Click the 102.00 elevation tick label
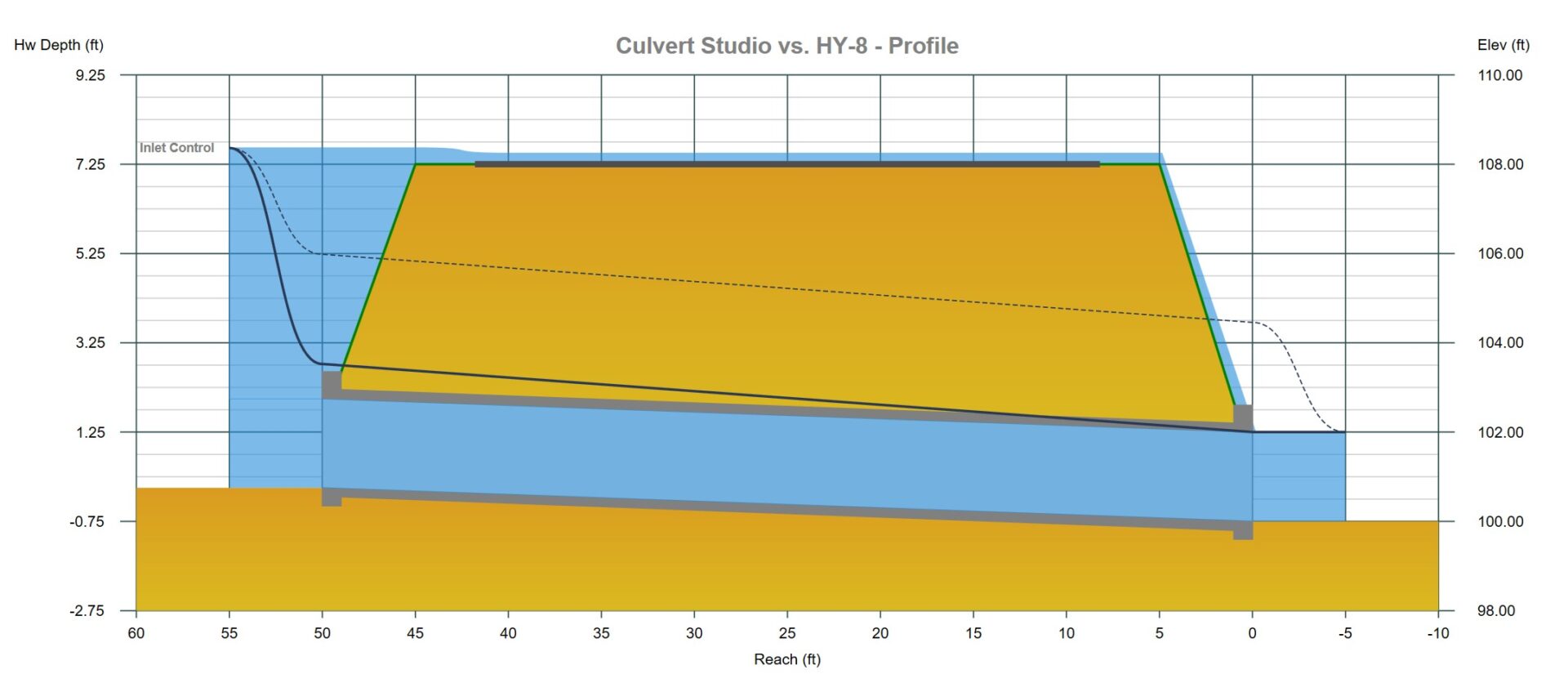 [x=1500, y=432]
